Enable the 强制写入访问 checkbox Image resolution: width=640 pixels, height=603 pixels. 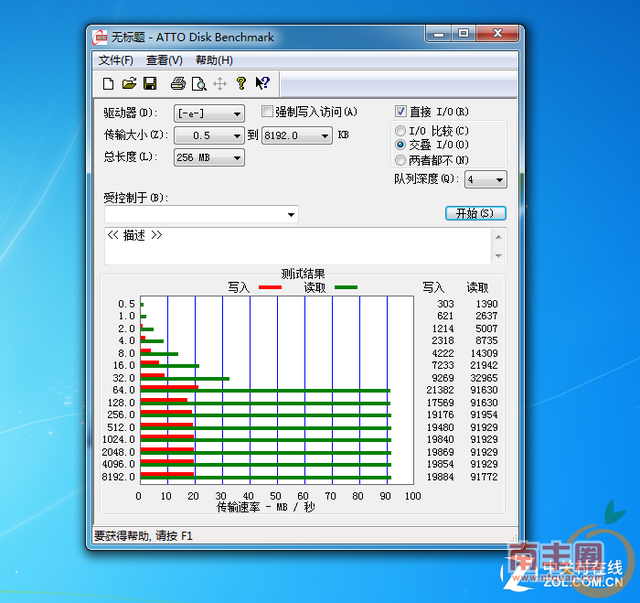(x=267, y=112)
